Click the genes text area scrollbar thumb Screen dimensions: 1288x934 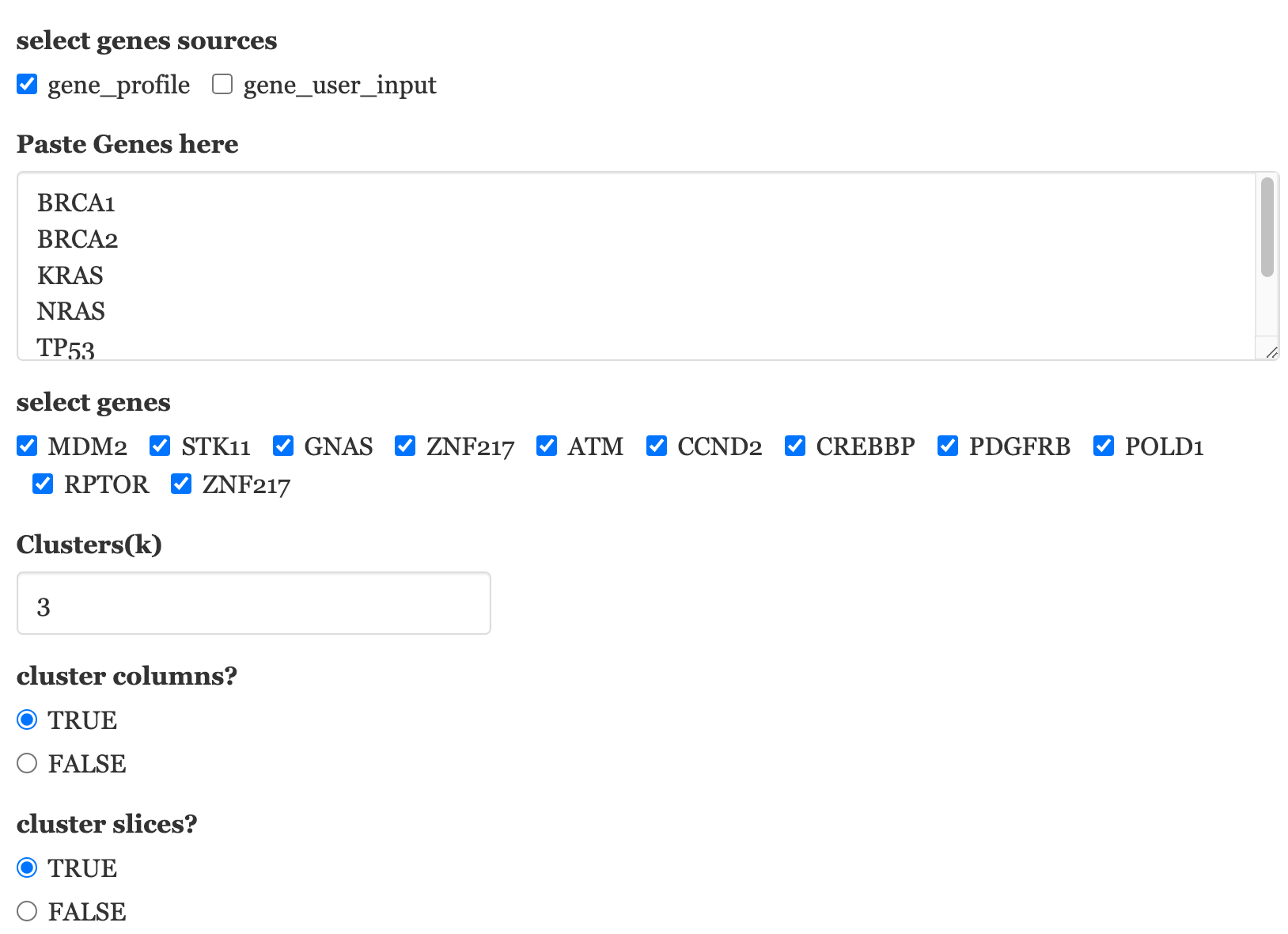pos(1267,227)
